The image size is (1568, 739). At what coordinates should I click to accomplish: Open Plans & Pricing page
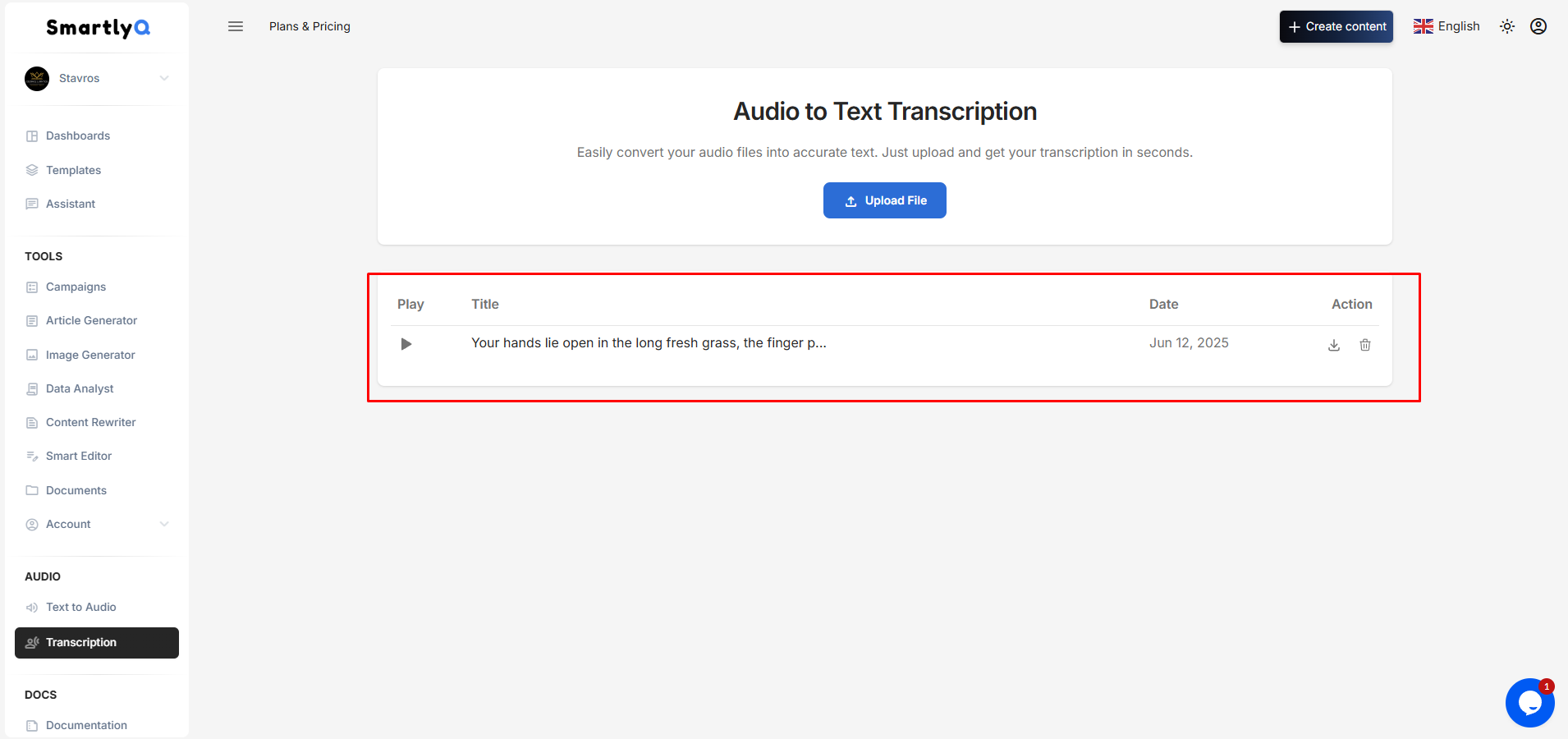pos(309,26)
